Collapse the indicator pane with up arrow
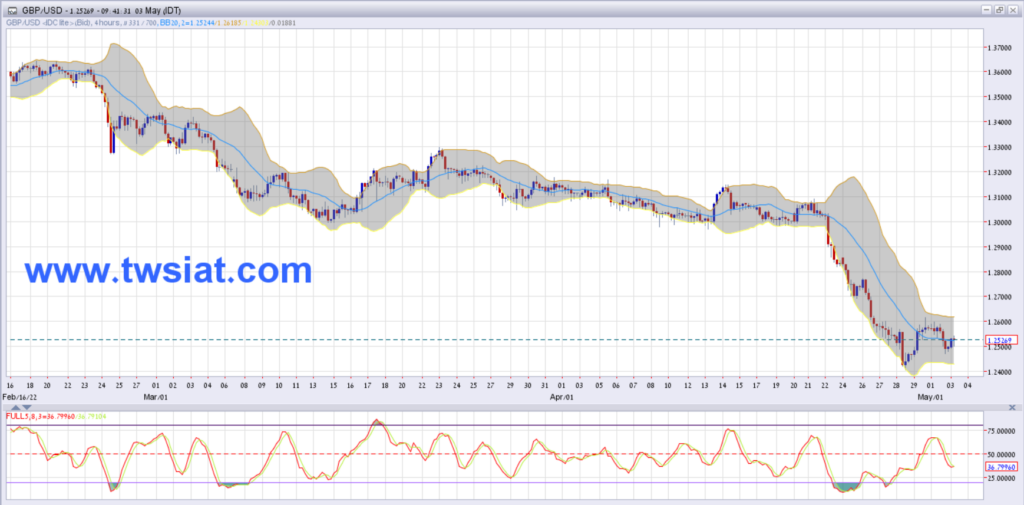 (x=17, y=408)
